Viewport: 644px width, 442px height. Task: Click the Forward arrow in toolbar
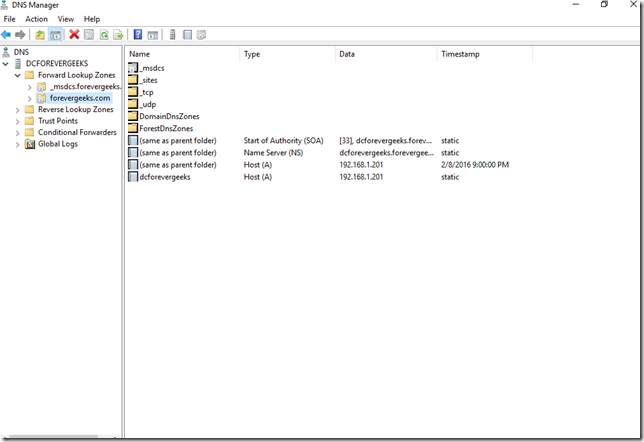(21, 35)
